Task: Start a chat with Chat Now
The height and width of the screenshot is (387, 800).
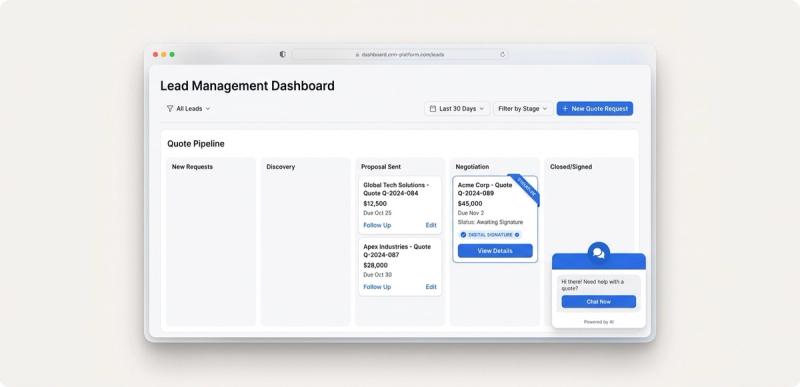Action: point(598,301)
